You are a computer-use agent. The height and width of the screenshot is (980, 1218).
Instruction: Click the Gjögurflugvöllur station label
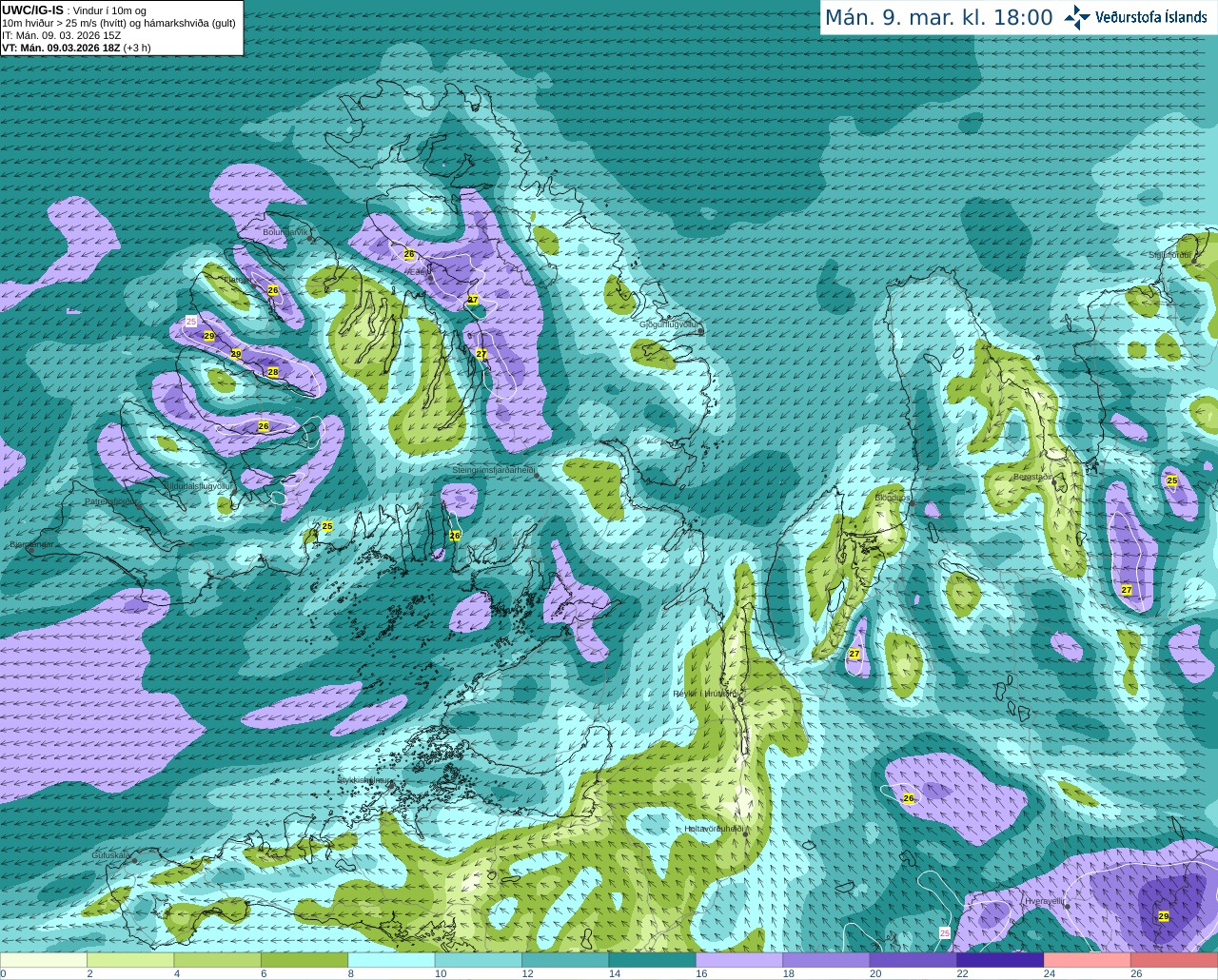point(669,324)
